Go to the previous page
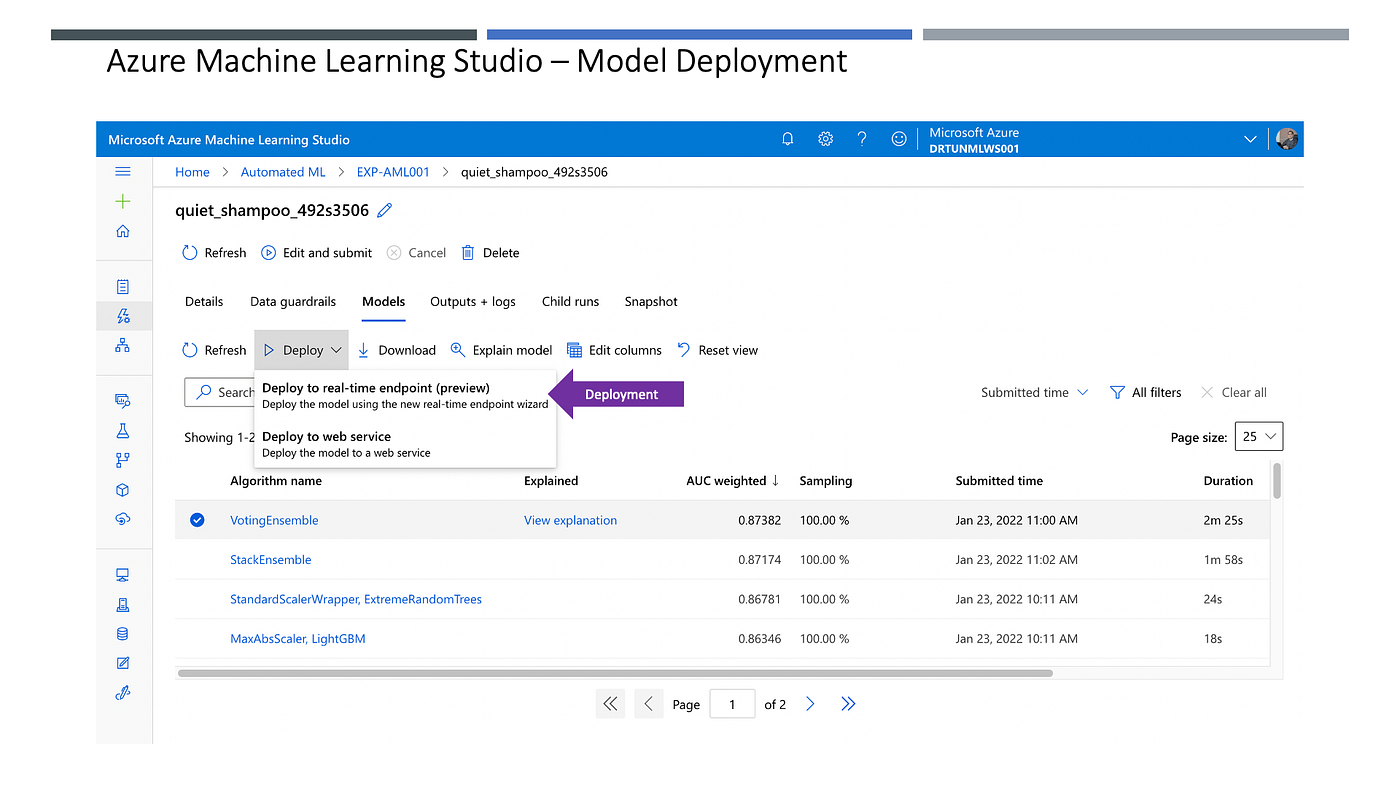This screenshot has height=788, width=1400. pyautogui.click(x=648, y=704)
